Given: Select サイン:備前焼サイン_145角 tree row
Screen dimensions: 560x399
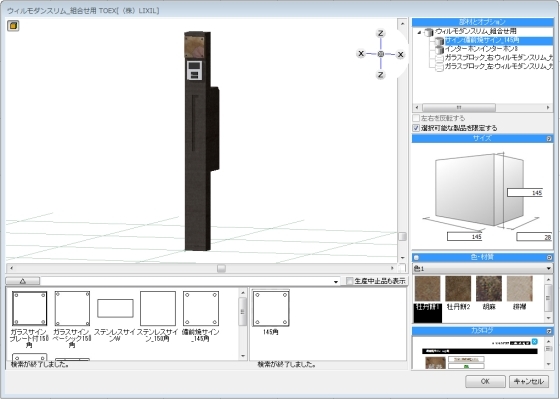Looking at the screenshot, I should (x=499, y=41).
